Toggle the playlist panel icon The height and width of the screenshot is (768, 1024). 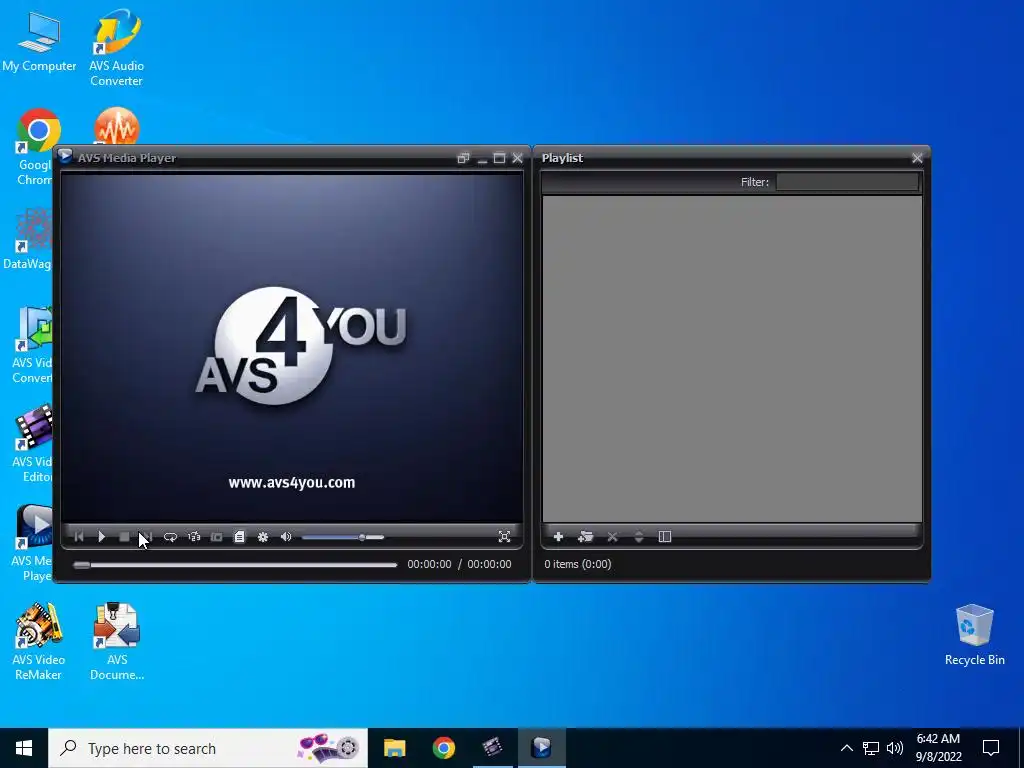tap(240, 537)
